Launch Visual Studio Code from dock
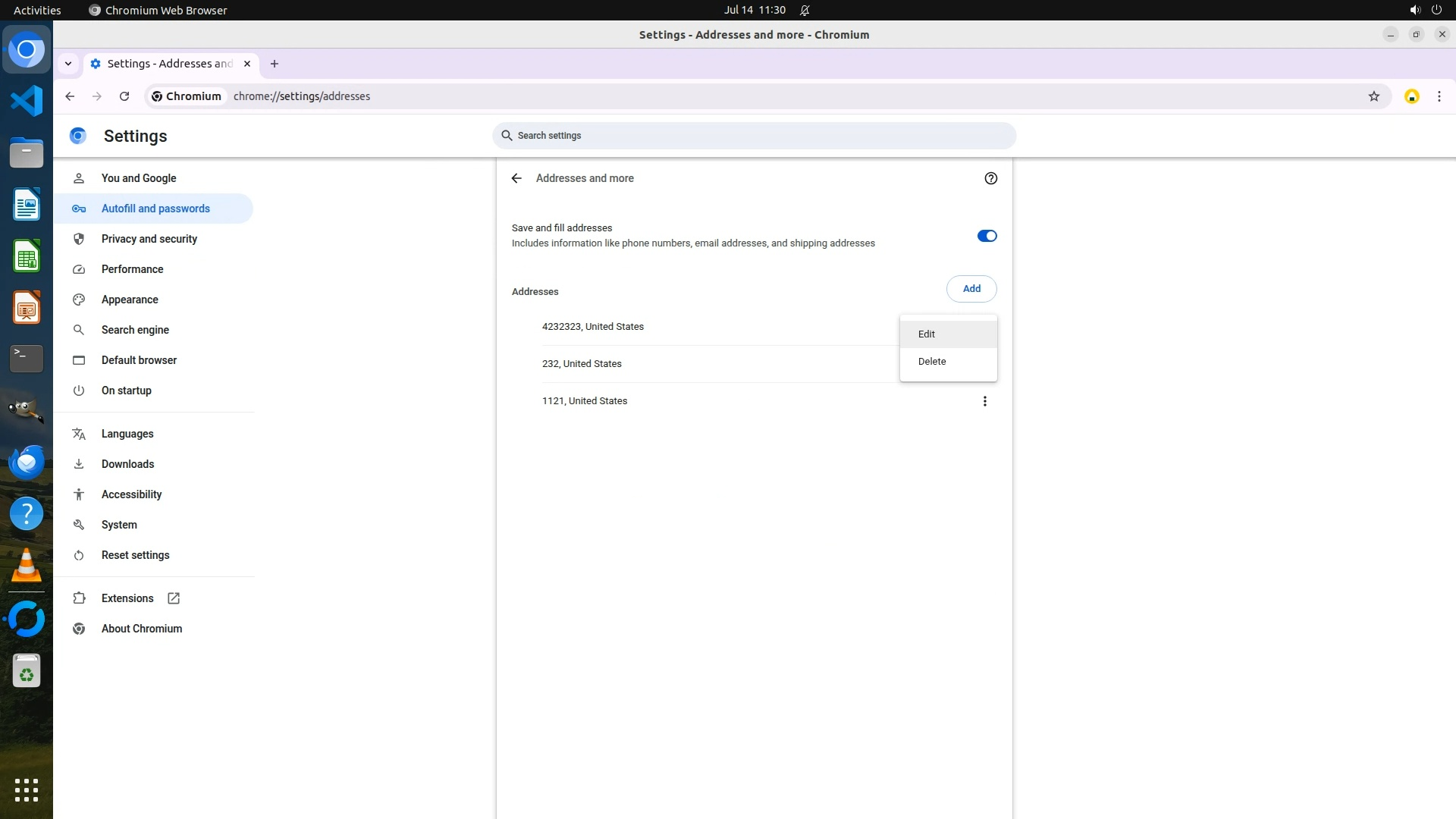Viewport: 1456px width, 819px height. tap(27, 101)
